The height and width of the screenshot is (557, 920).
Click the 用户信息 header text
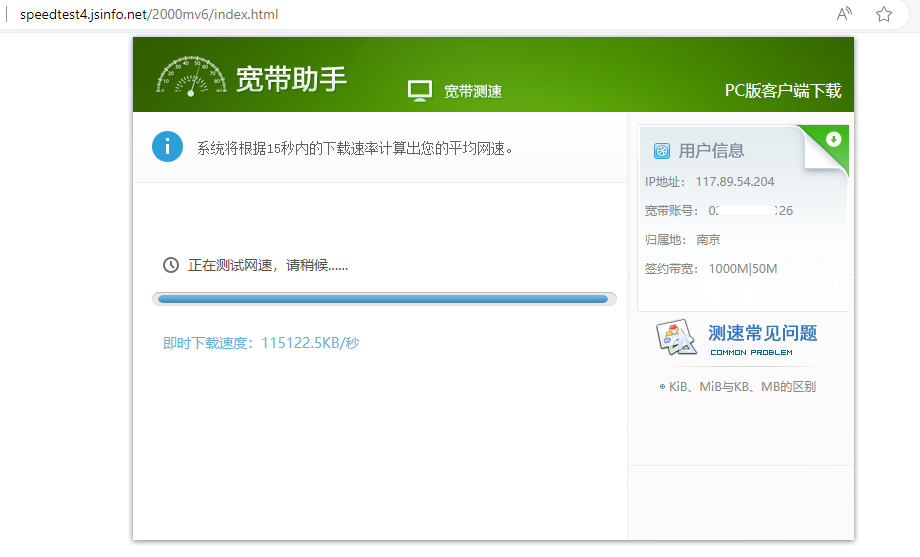pos(711,151)
